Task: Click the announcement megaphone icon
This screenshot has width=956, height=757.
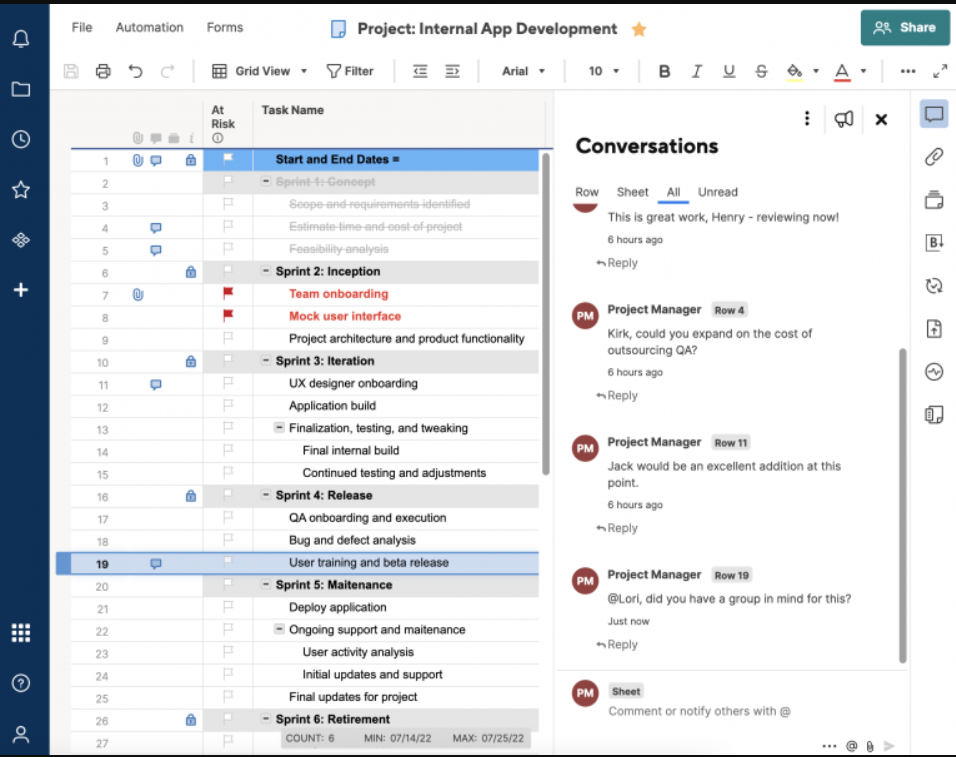Action: click(844, 119)
